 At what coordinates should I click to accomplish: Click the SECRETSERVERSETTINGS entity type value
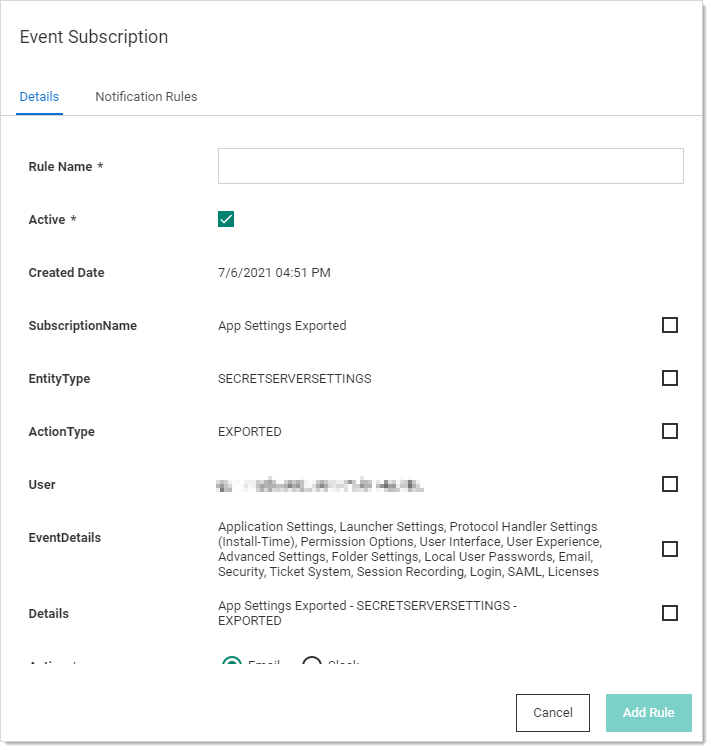pos(294,379)
